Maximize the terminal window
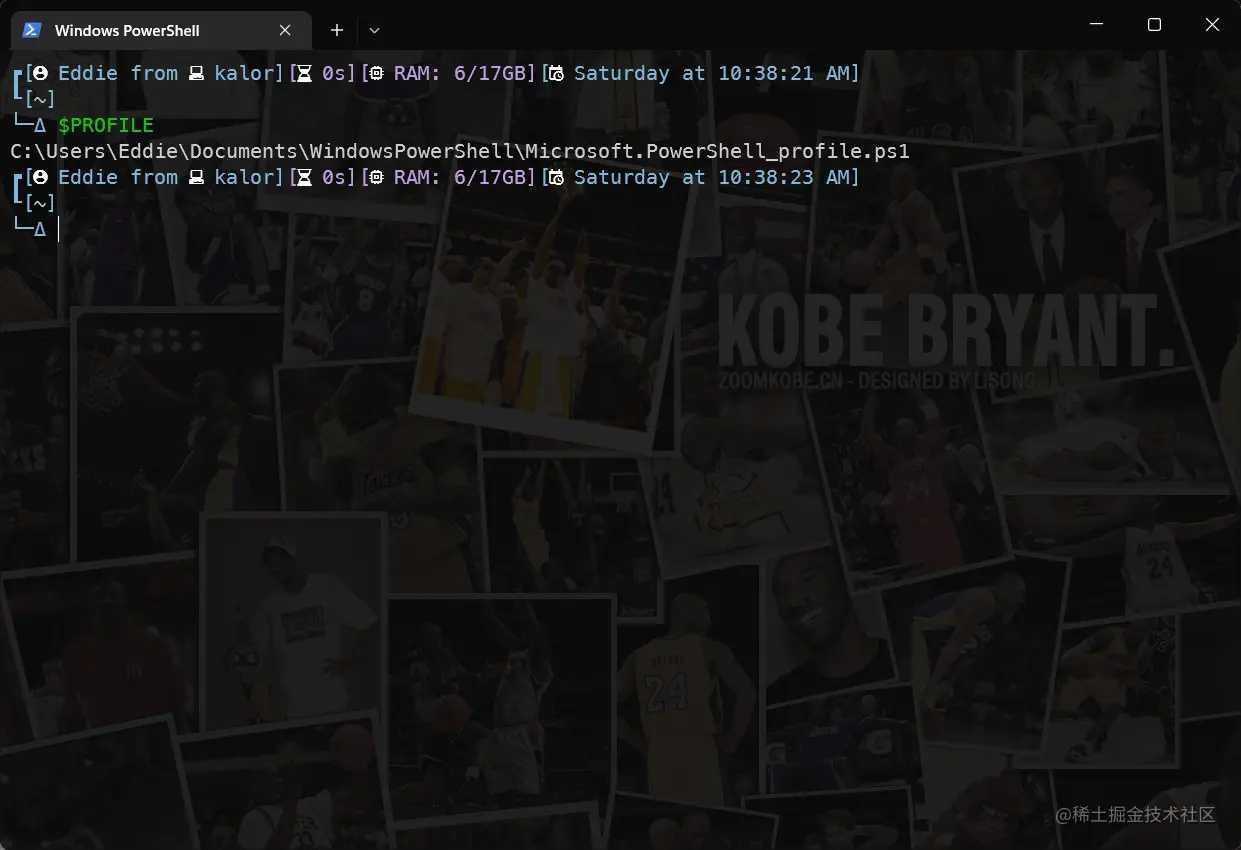 [x=1154, y=25]
